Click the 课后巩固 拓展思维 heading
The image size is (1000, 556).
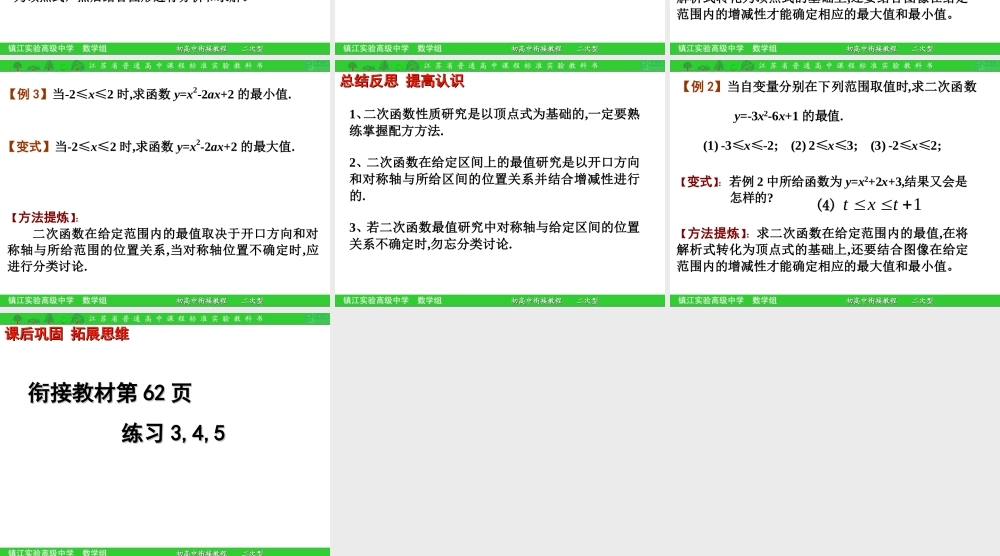point(67,334)
